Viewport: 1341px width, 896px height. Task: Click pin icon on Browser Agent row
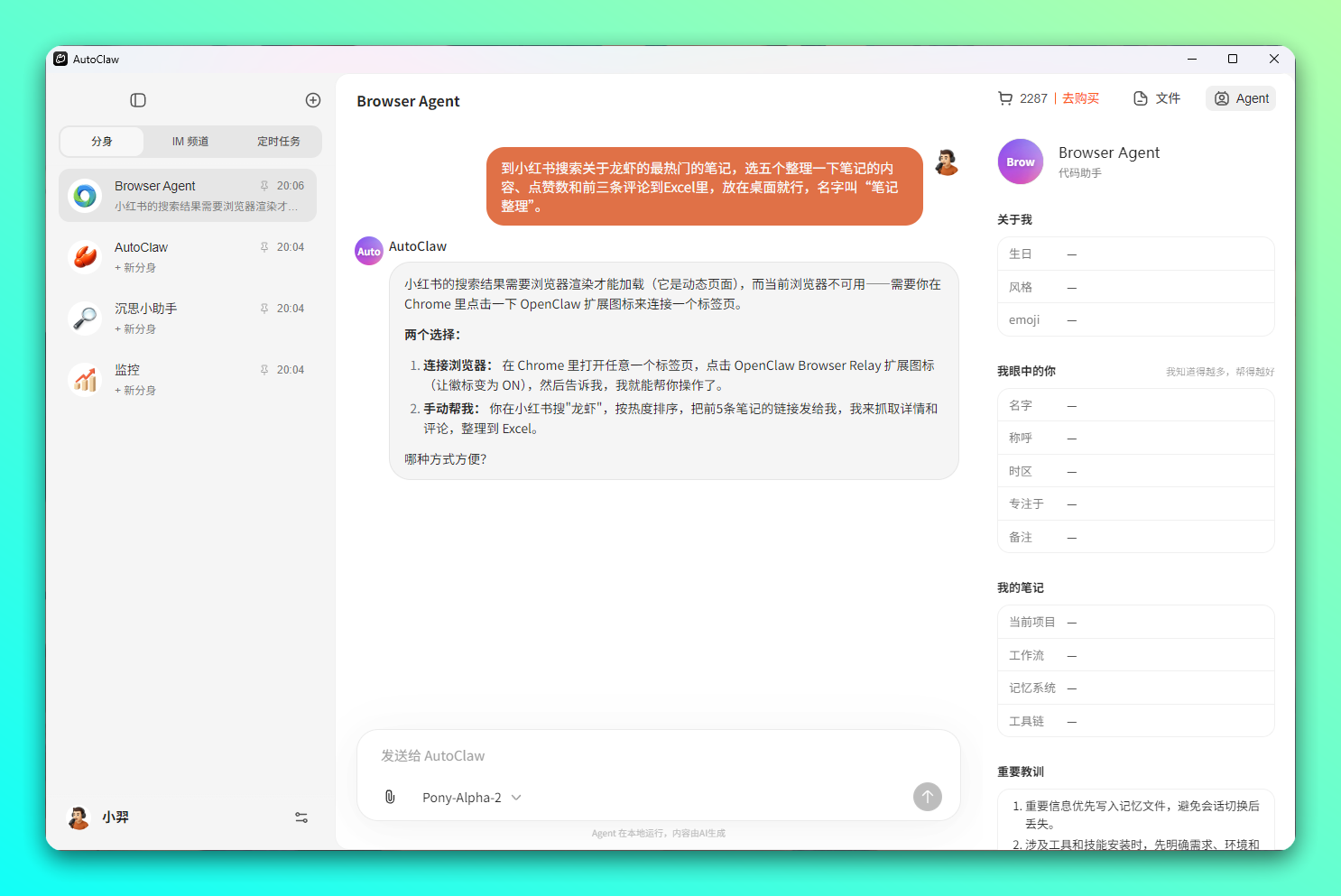(x=264, y=186)
